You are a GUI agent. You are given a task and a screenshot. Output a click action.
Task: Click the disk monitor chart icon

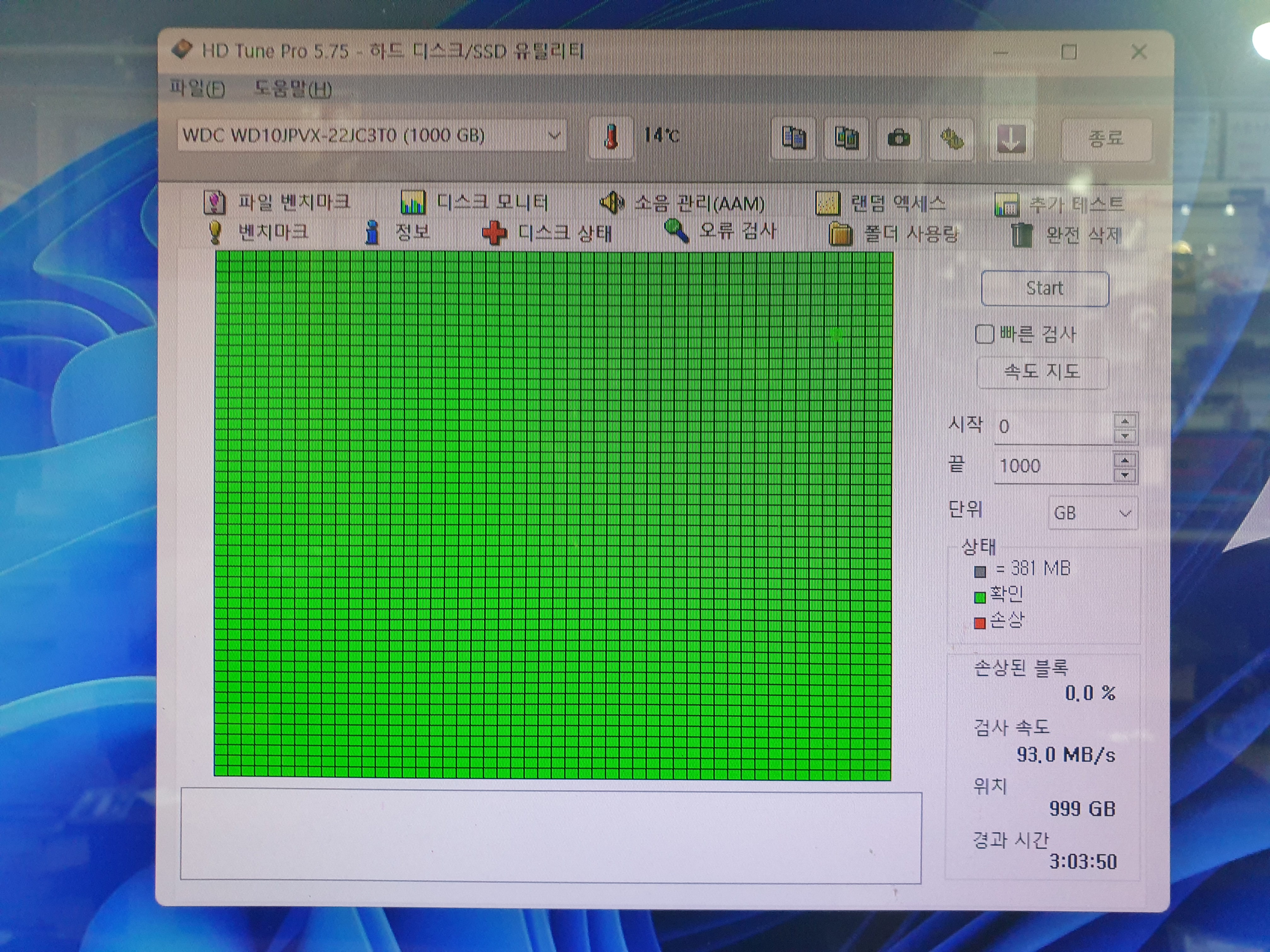[413, 202]
